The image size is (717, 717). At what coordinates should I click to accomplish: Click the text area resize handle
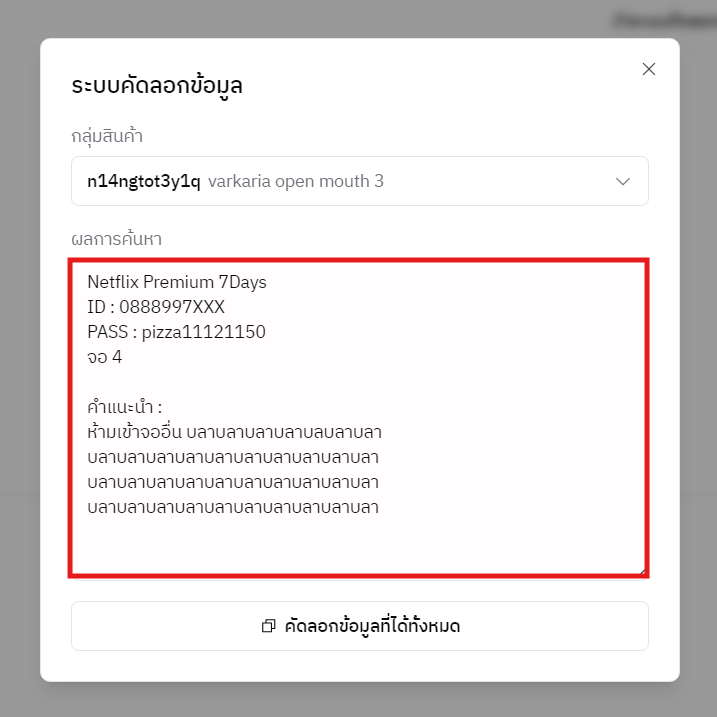(x=641, y=570)
